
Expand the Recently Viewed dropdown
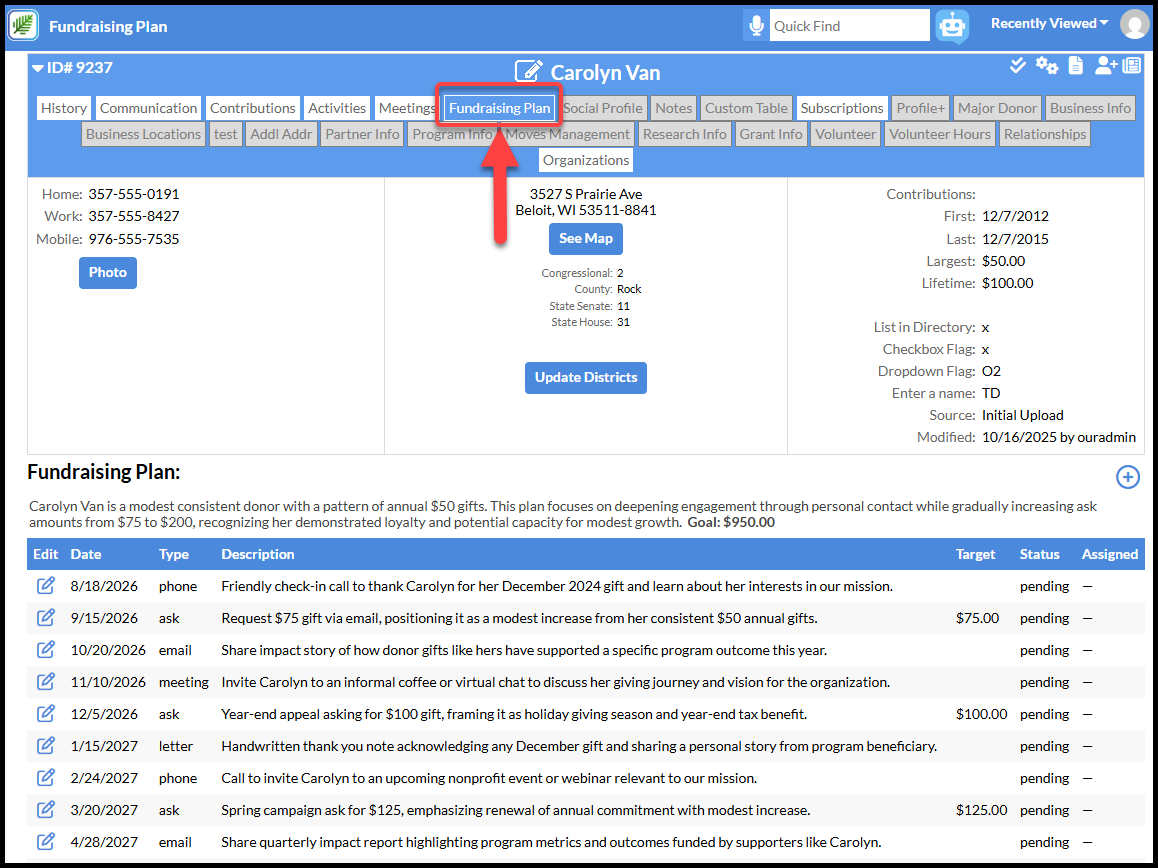point(1049,24)
